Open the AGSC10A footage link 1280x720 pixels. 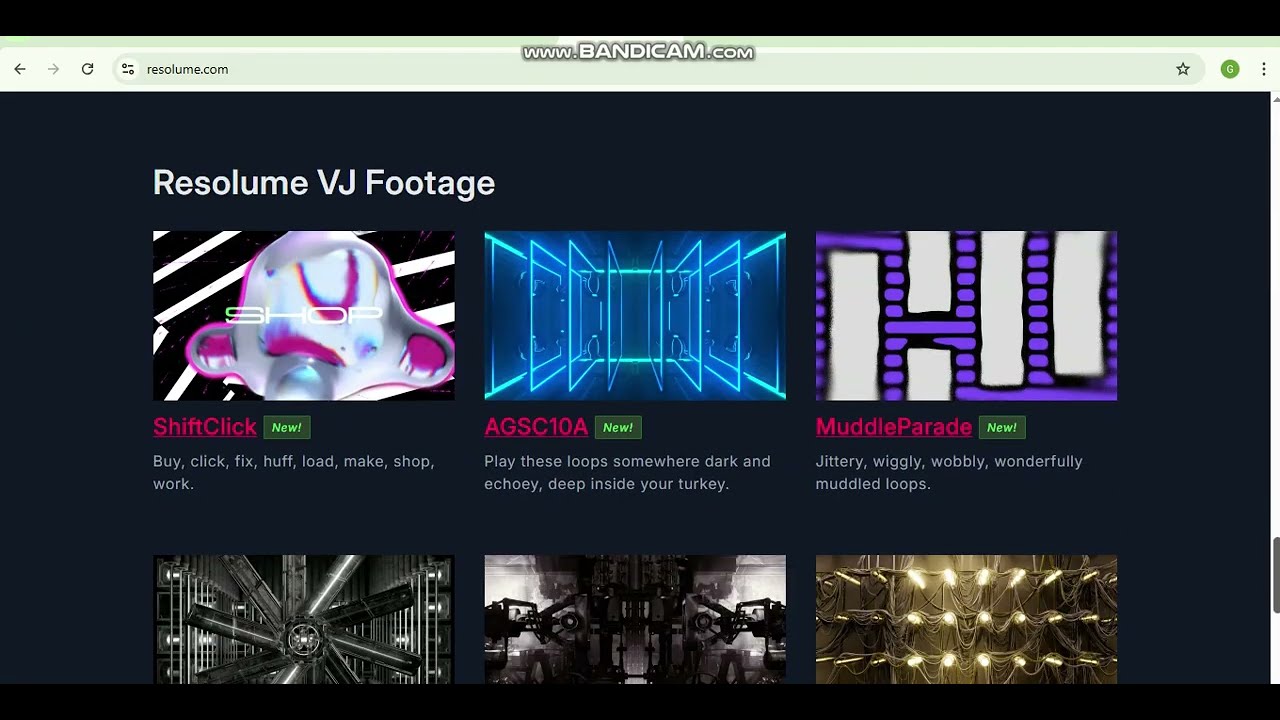coord(536,427)
